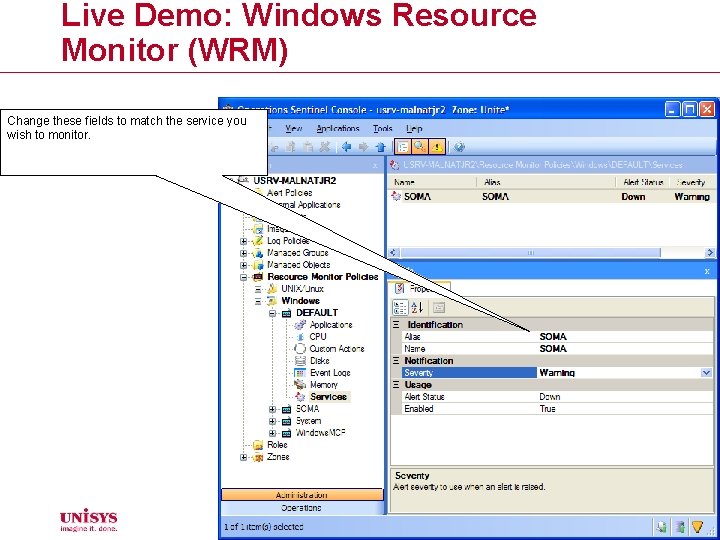Click the Severity column header
Image resolution: width=720 pixels, height=540 pixels.
[x=691, y=182]
